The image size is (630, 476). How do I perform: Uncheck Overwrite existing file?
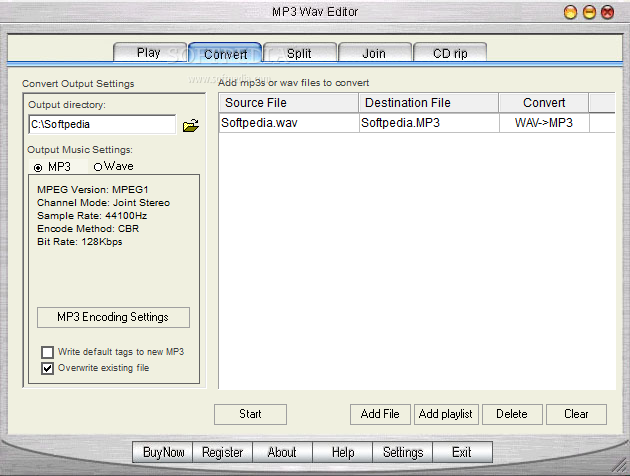point(47,368)
